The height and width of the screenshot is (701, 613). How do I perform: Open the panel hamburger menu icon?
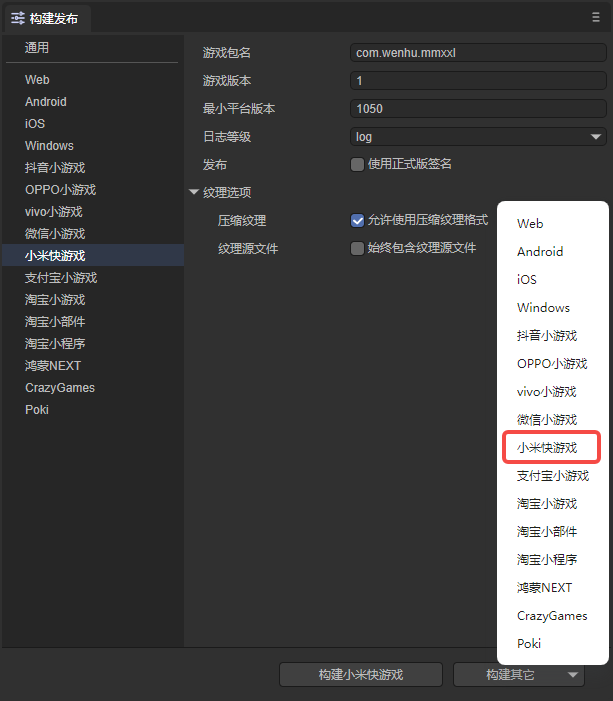[596, 17]
